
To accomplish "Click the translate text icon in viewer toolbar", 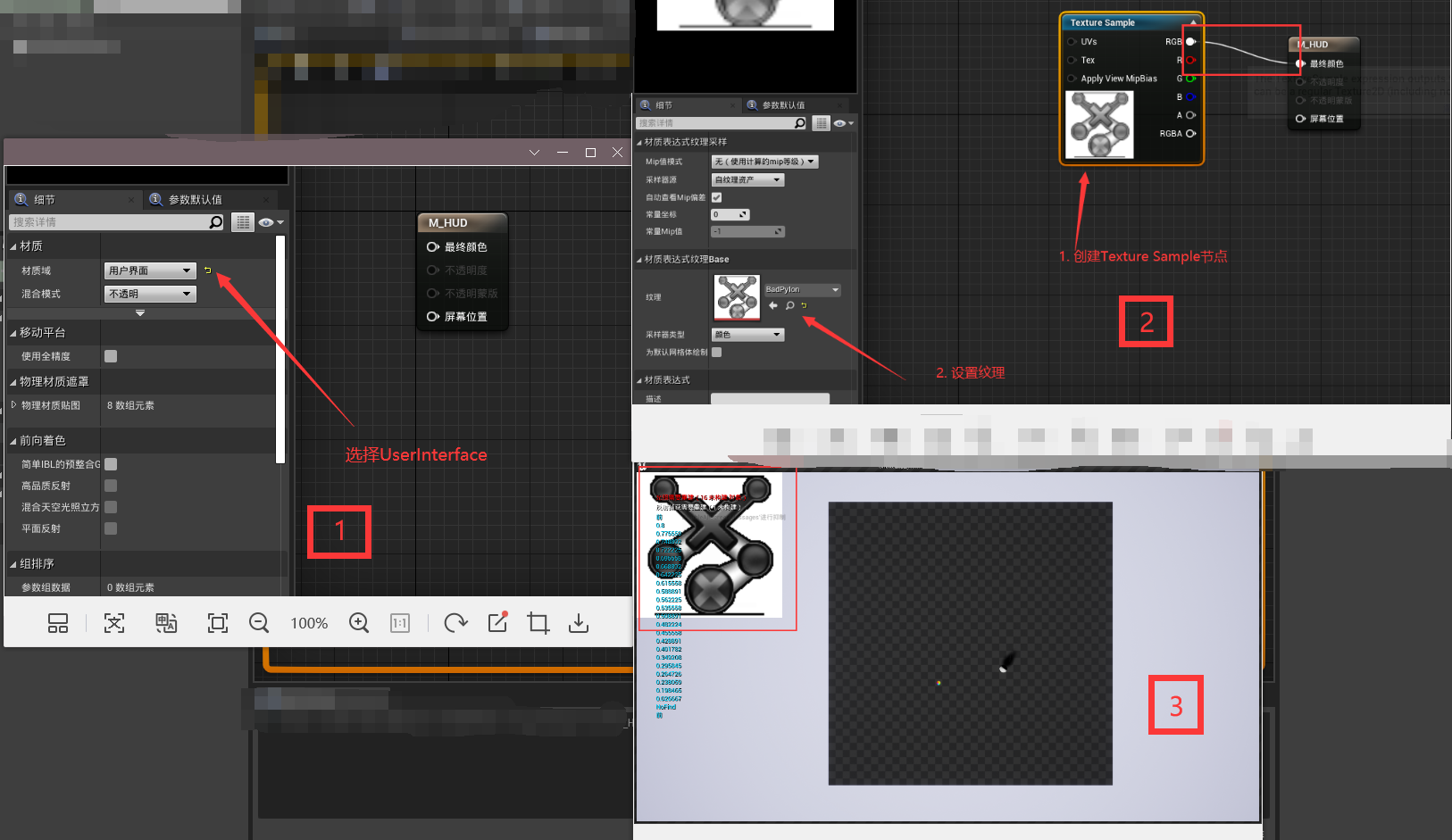I will pyautogui.click(x=166, y=623).
